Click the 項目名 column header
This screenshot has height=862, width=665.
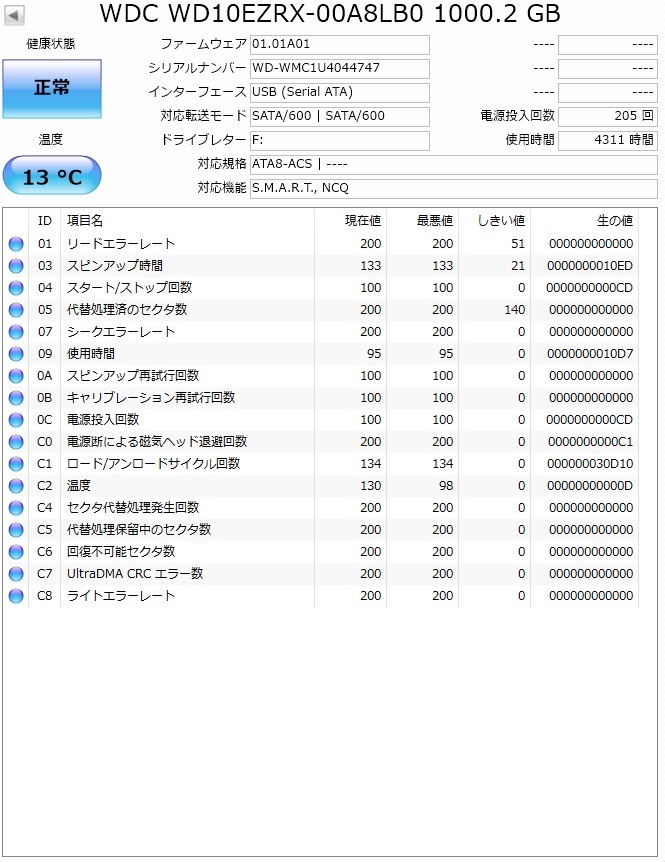pyautogui.click(x=85, y=220)
